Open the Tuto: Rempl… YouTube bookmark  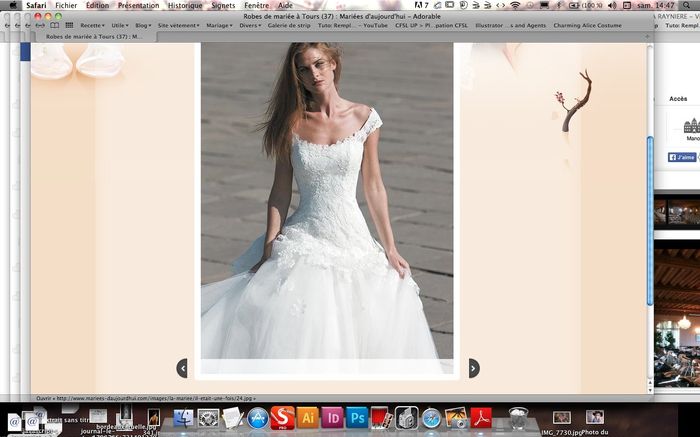click(353, 25)
